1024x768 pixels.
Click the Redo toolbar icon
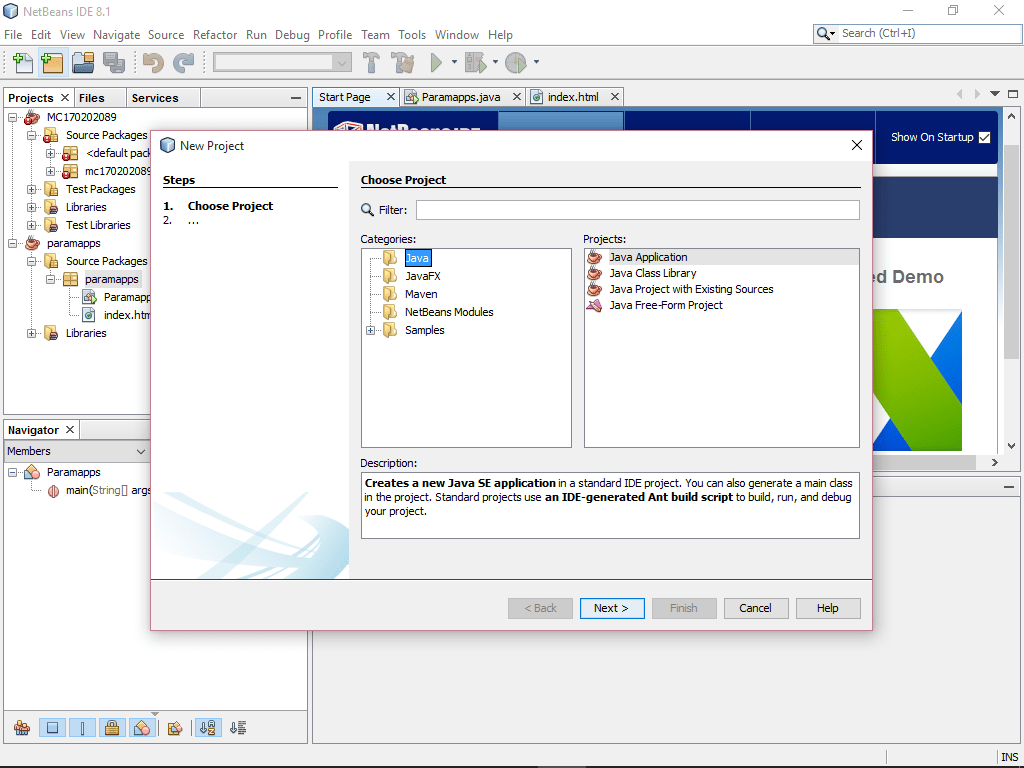point(184,63)
